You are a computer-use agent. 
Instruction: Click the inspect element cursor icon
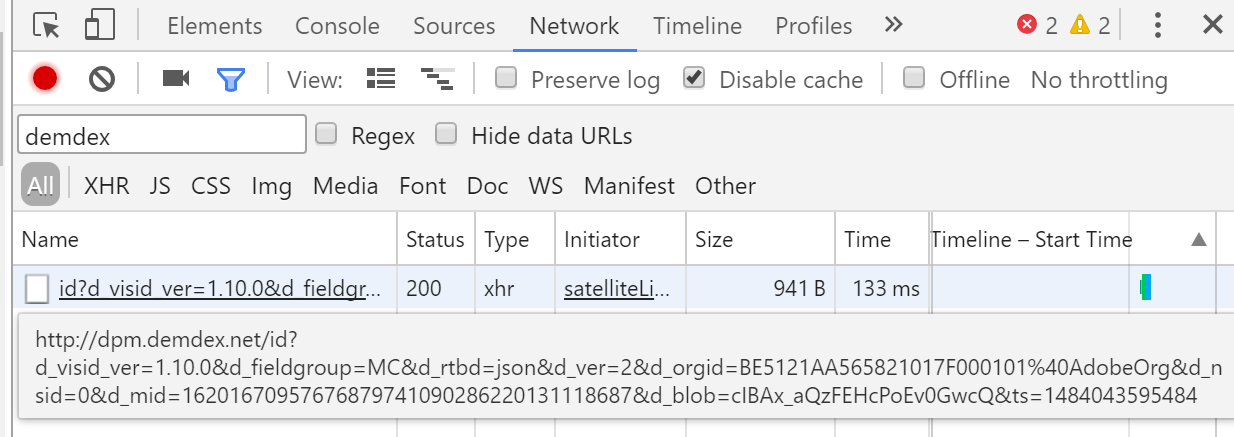[x=47, y=25]
